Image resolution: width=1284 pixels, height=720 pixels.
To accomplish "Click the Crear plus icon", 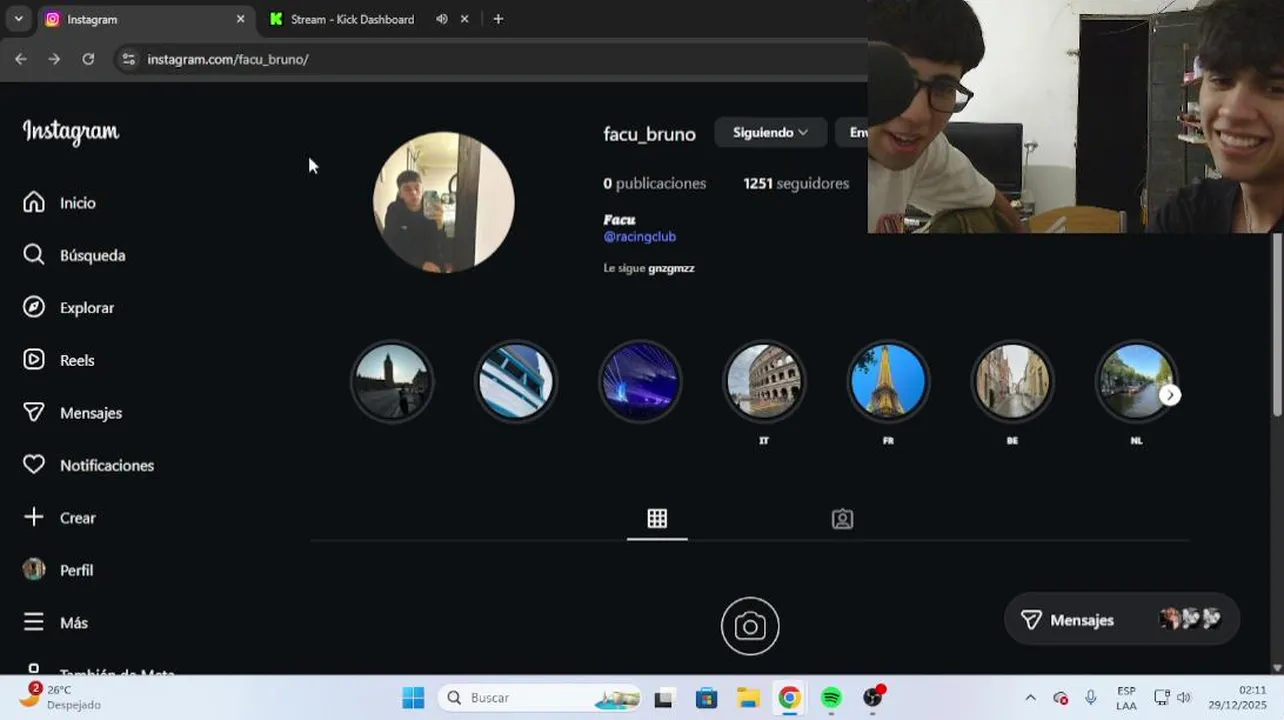I will 34,517.
